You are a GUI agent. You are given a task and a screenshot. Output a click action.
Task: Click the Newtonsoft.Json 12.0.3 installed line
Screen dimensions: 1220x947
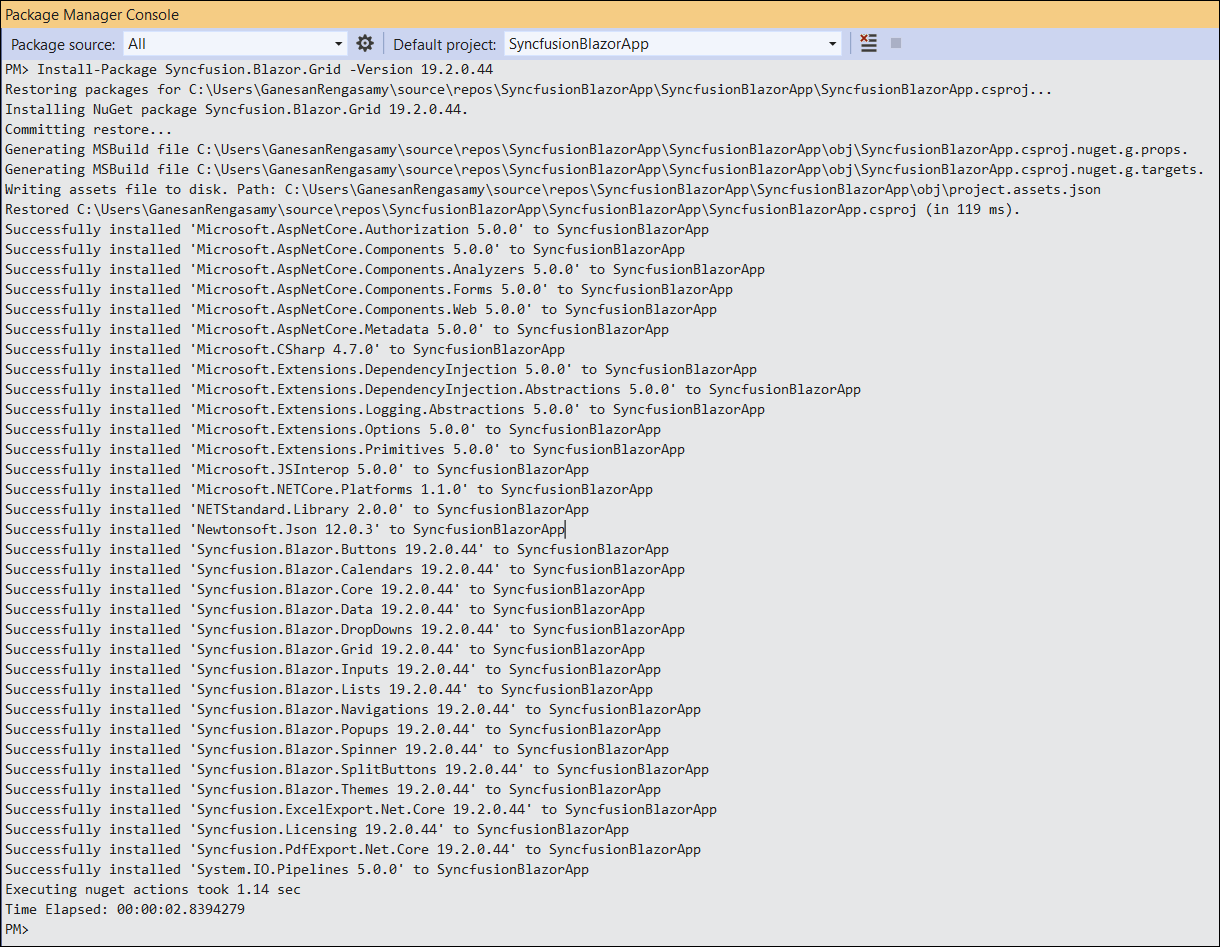[285, 529]
